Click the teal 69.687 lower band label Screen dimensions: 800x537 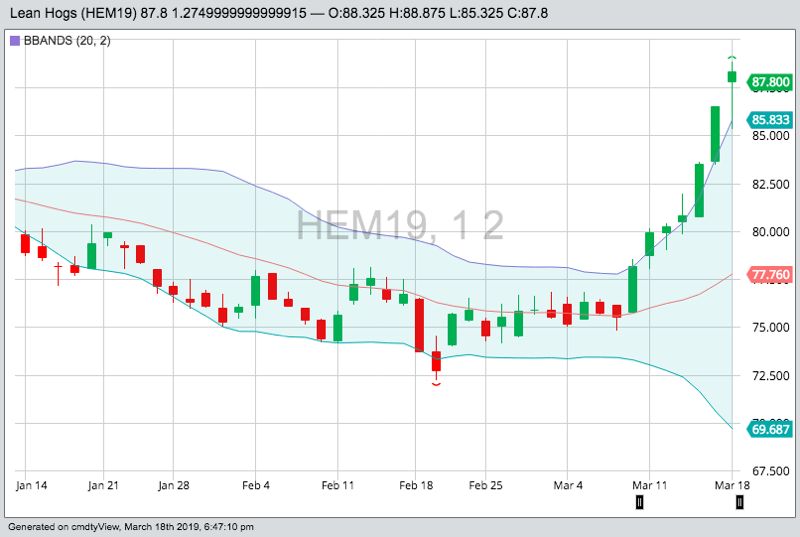(771, 429)
